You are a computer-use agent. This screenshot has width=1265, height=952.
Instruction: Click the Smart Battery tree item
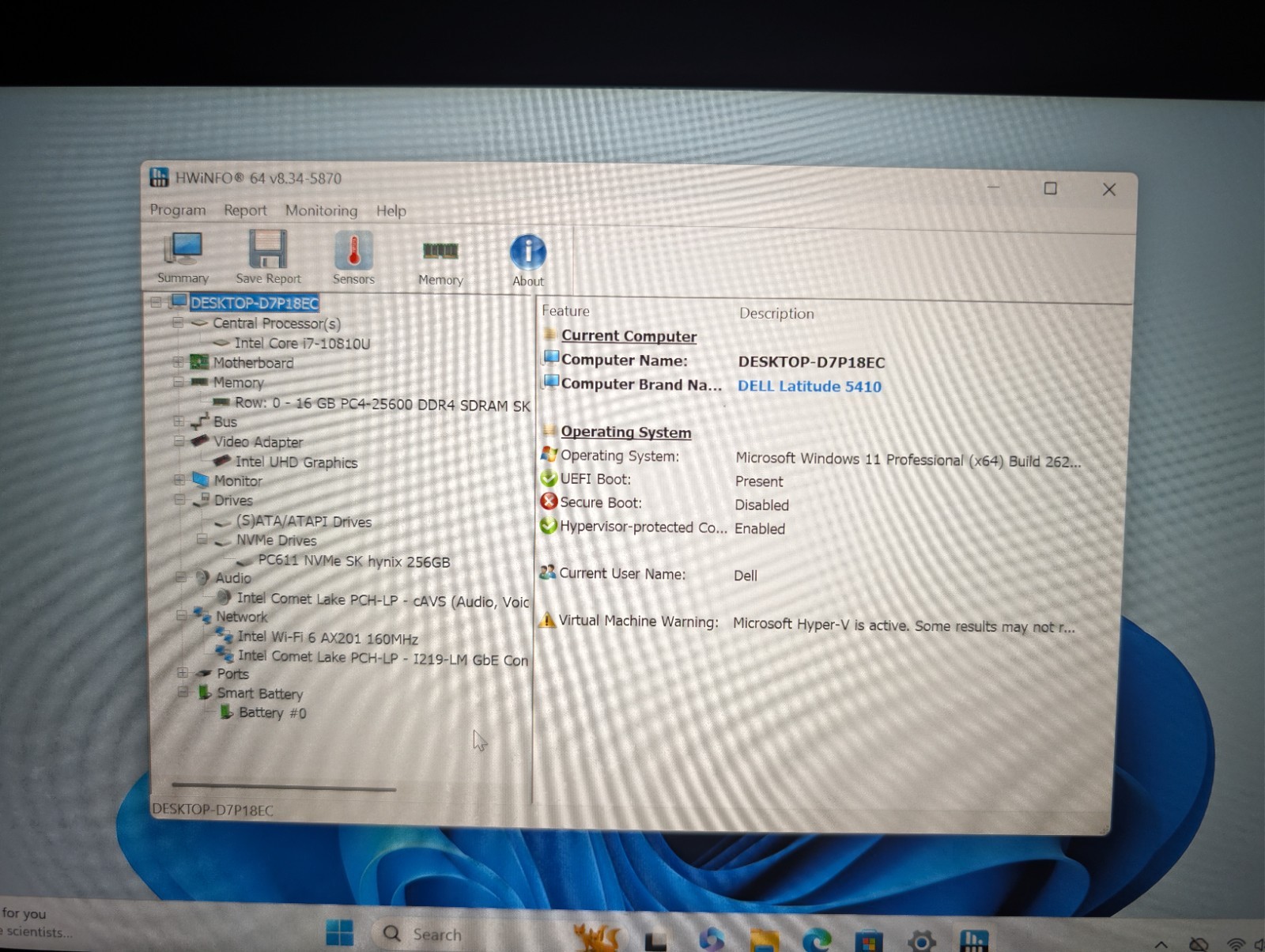(x=260, y=693)
